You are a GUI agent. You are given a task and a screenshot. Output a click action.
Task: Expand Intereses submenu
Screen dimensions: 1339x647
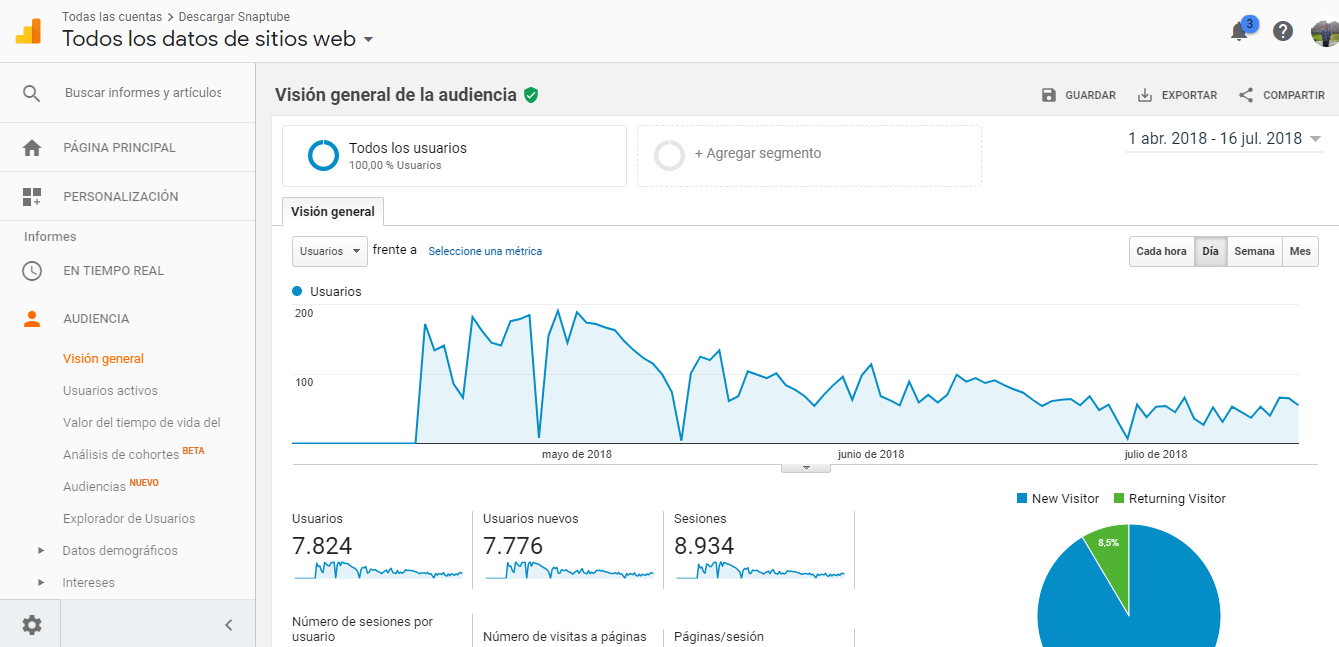pos(41,583)
